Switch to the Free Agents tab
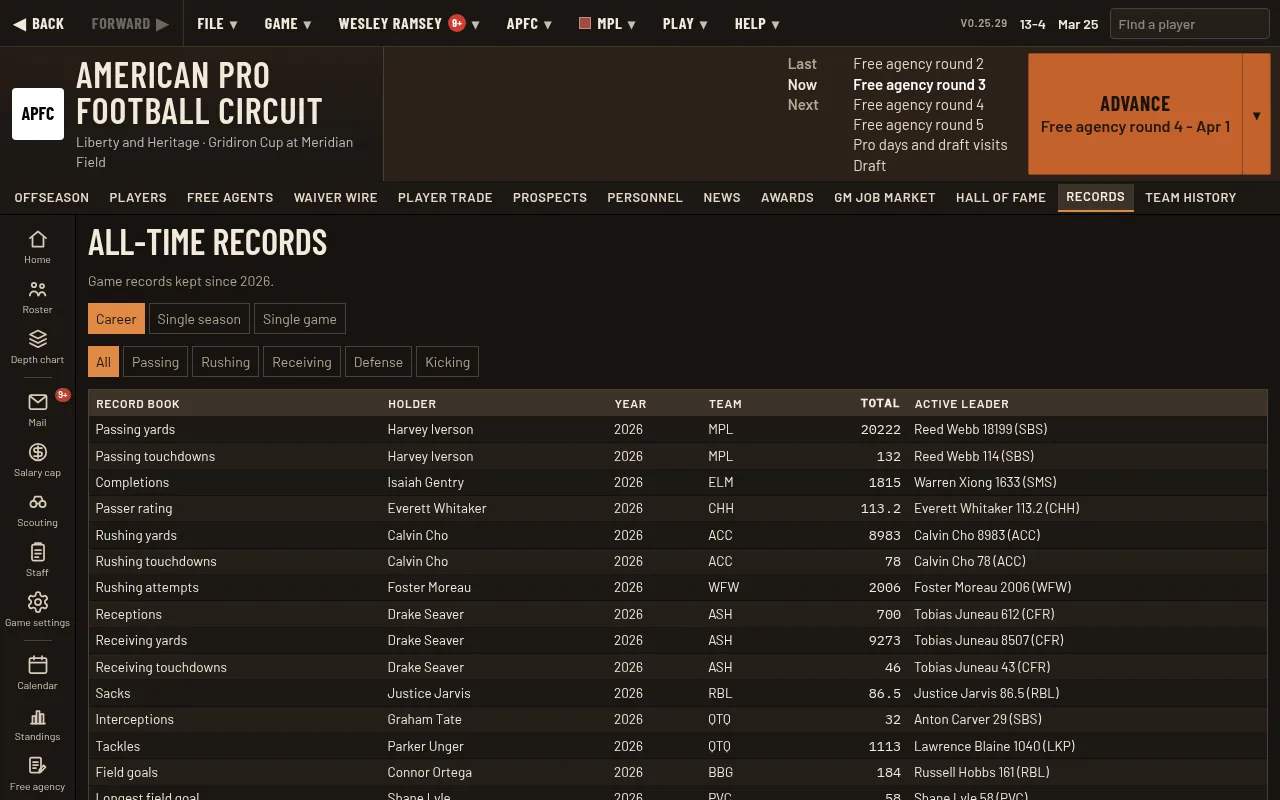Screen dimensions: 1280x800 pos(230,197)
